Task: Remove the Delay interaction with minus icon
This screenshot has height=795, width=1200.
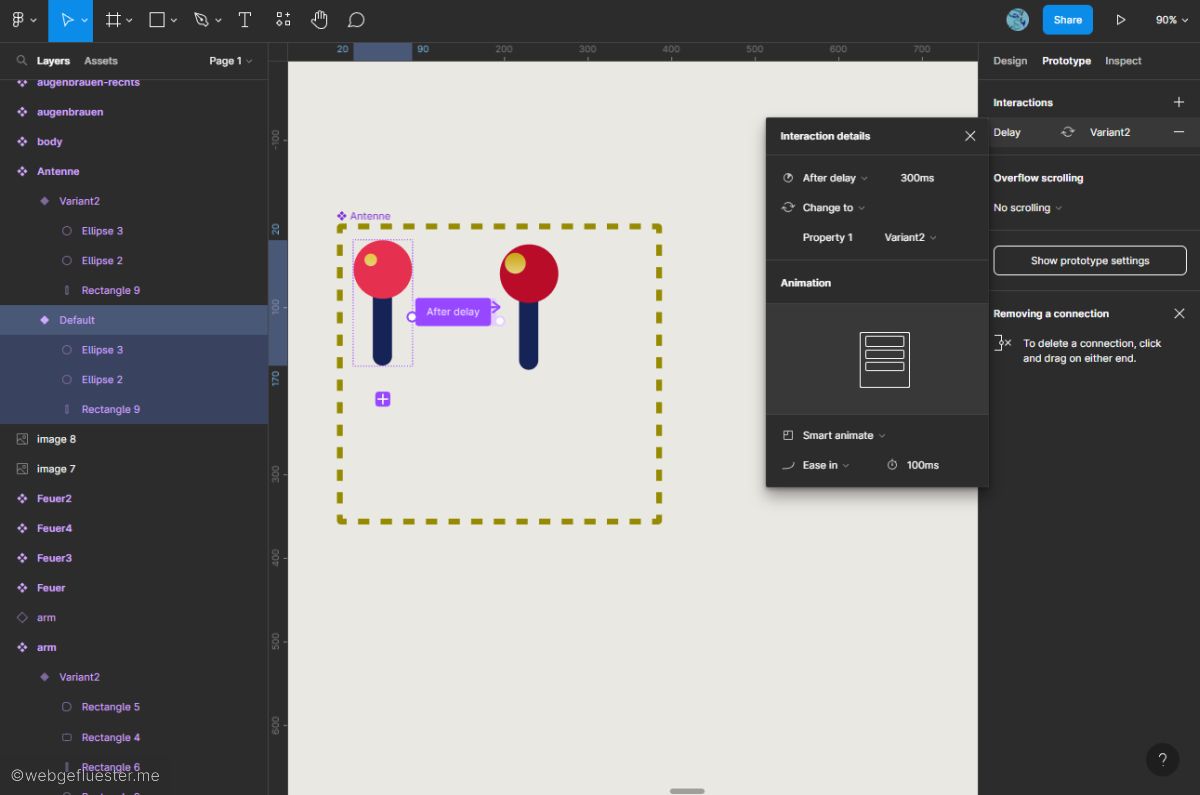Action: pos(1179,132)
